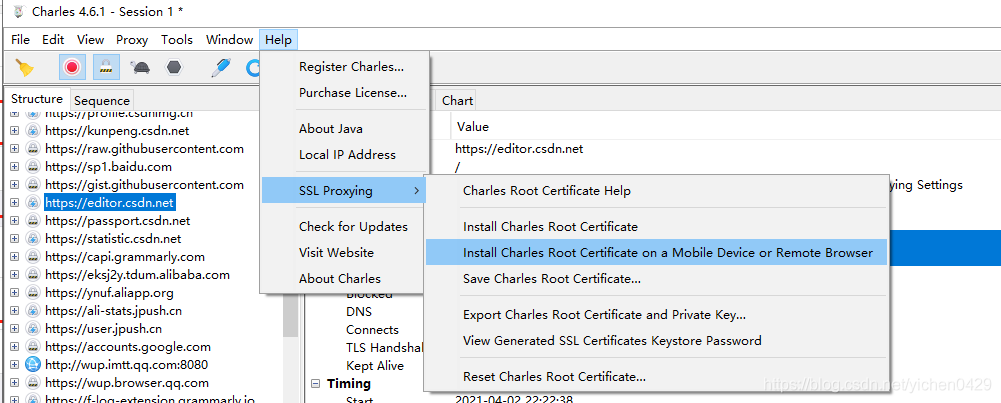Expand the kunpeng.csdn.net node
The height and width of the screenshot is (403, 1001).
pos(15,130)
